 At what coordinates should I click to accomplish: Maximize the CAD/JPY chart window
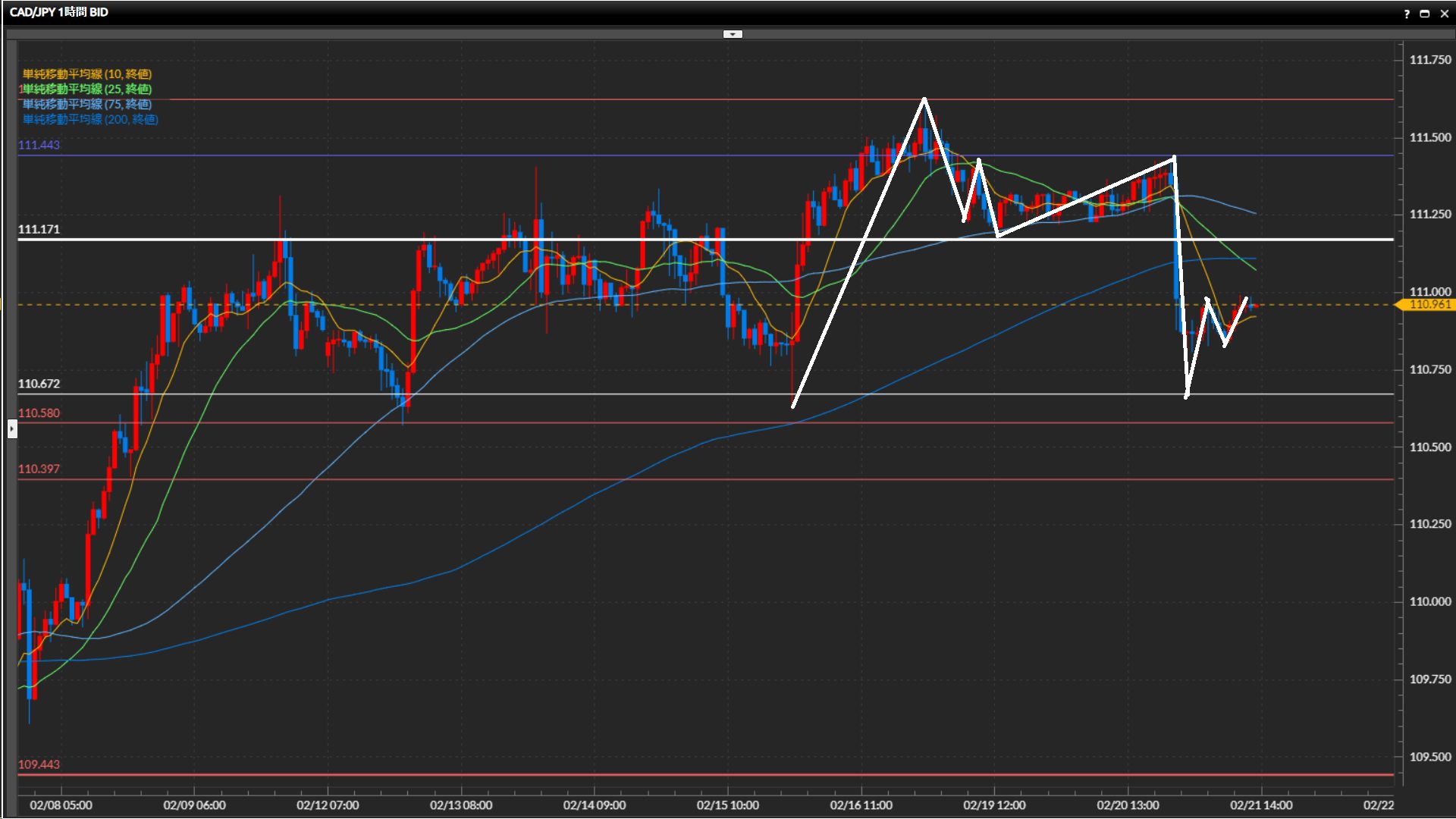click(x=1425, y=14)
